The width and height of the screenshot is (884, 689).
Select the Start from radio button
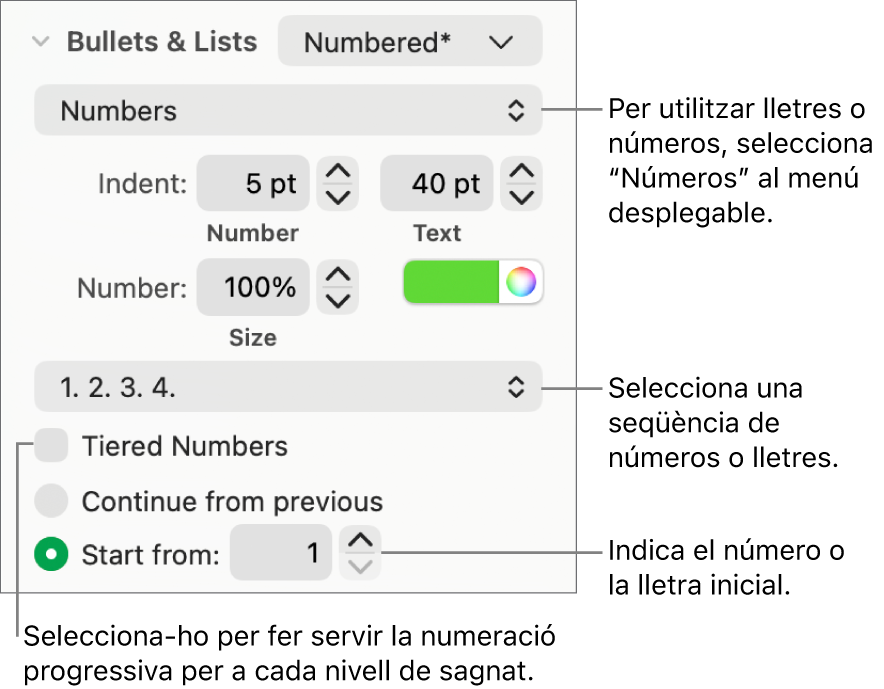(50, 554)
